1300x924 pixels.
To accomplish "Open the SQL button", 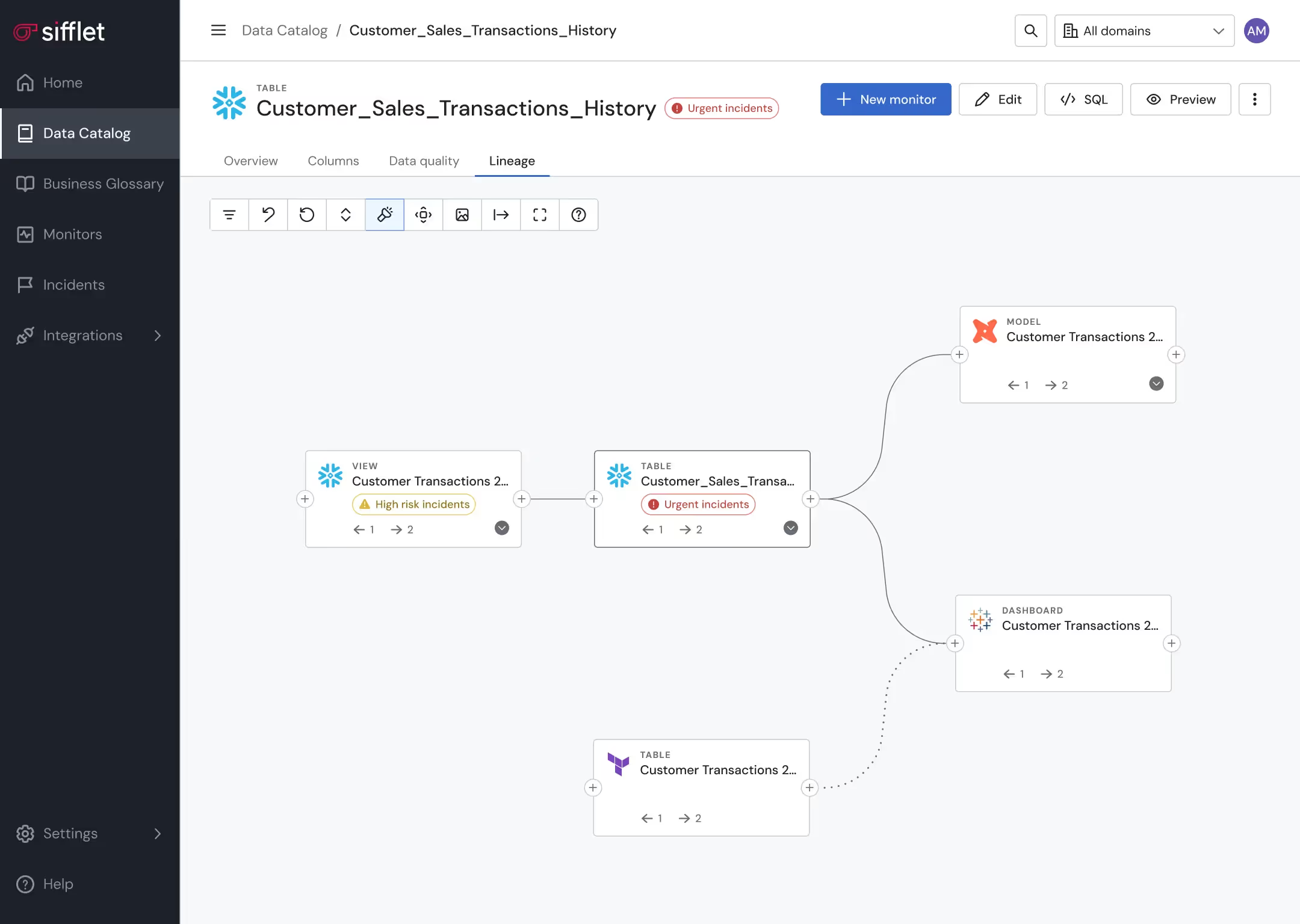I will click(x=1083, y=99).
